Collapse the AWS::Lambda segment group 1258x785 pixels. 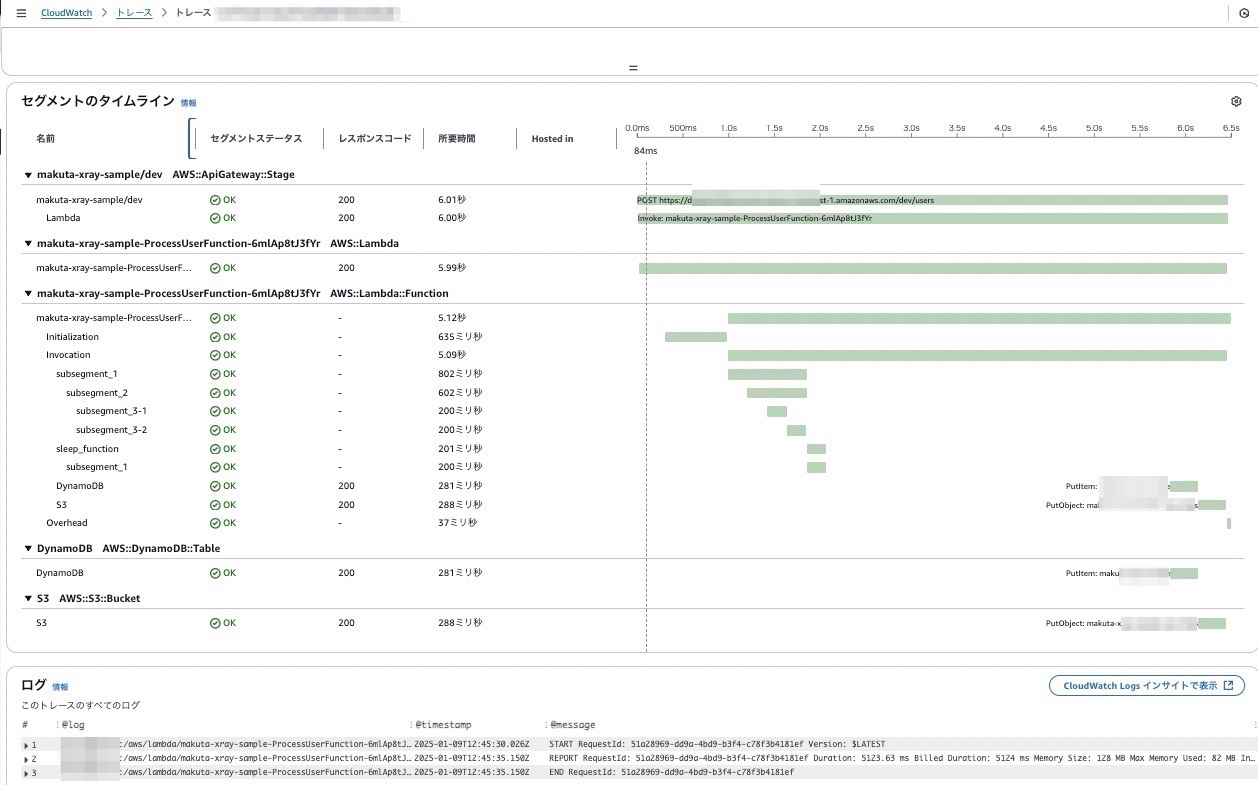(28, 243)
